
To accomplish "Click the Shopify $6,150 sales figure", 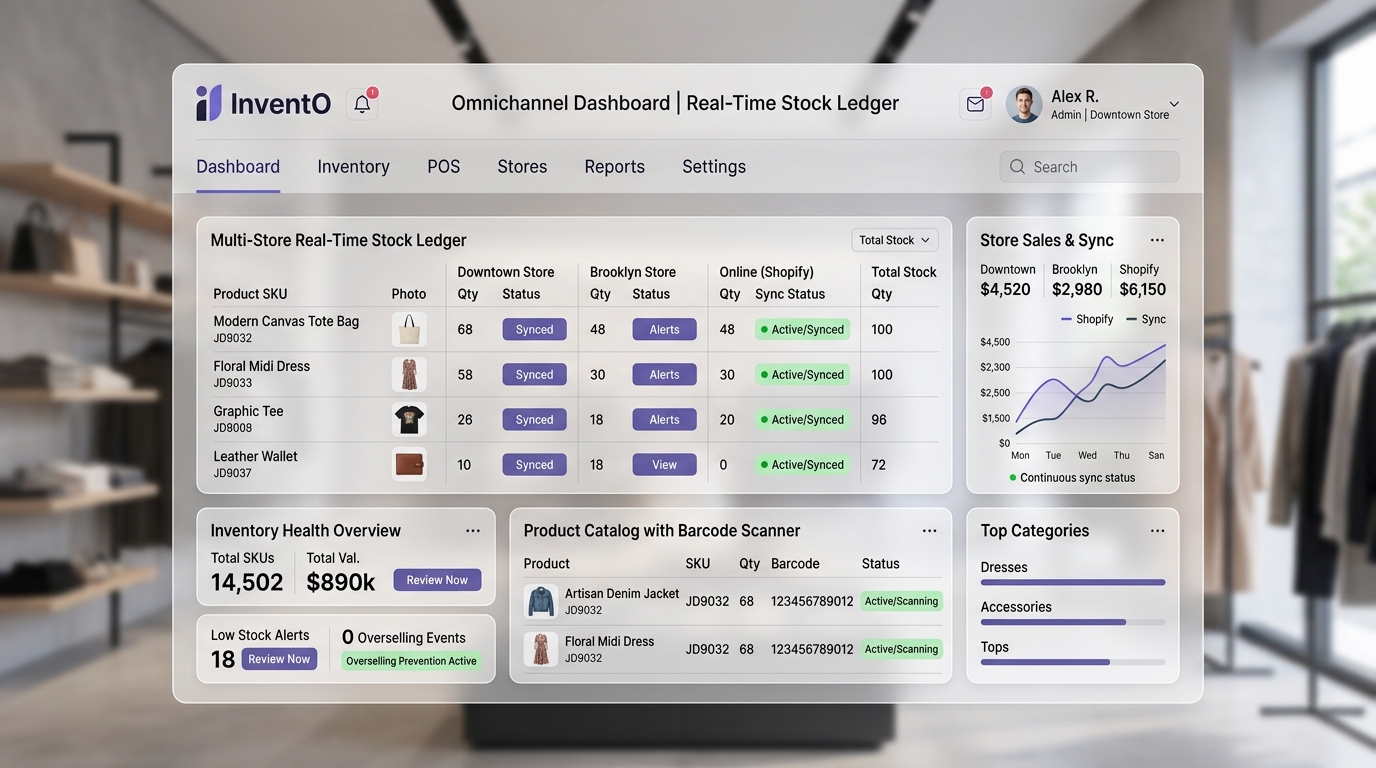I will 1142,289.
